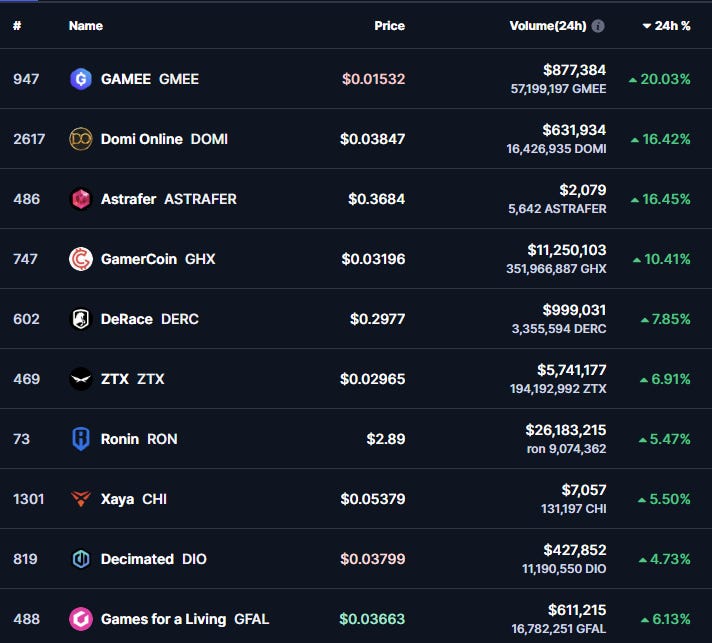Click the 7.85% gain for DeRace
The height and width of the screenshot is (643, 712).
point(666,319)
